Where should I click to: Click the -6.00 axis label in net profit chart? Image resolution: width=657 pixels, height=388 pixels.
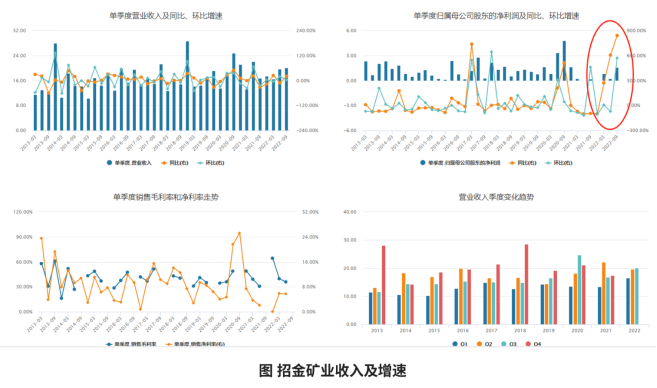351,130
